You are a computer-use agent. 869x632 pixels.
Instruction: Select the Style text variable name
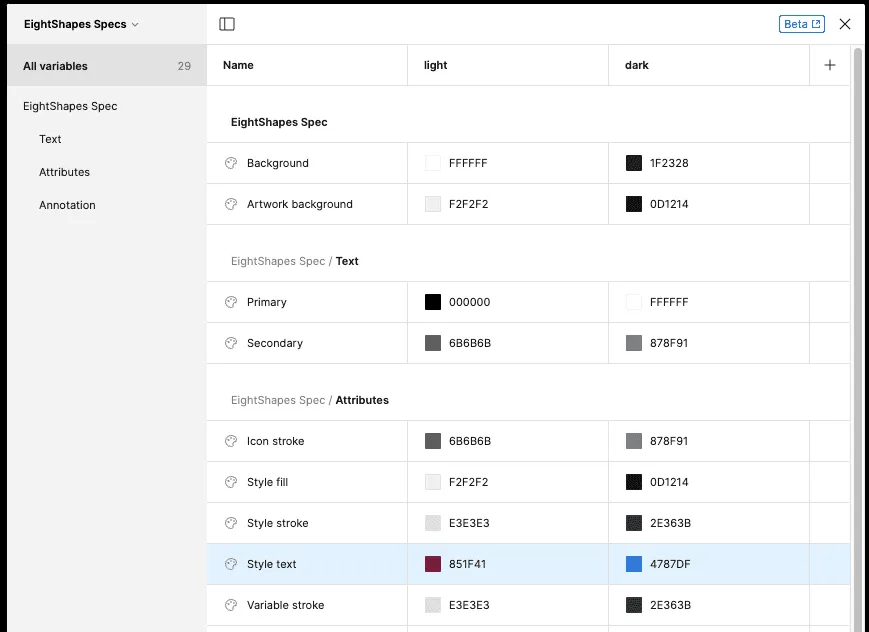(272, 564)
